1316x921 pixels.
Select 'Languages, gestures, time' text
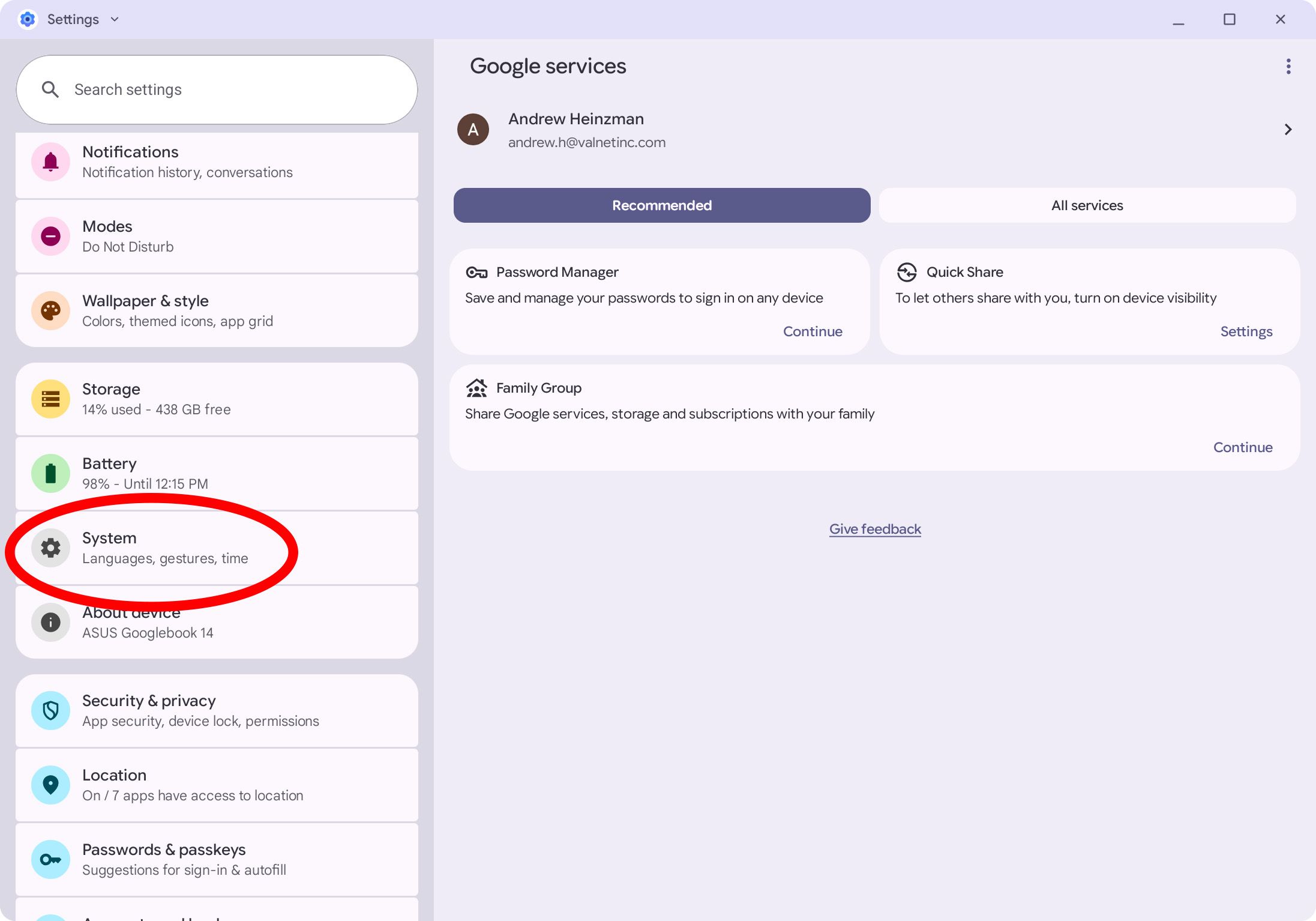(x=165, y=559)
